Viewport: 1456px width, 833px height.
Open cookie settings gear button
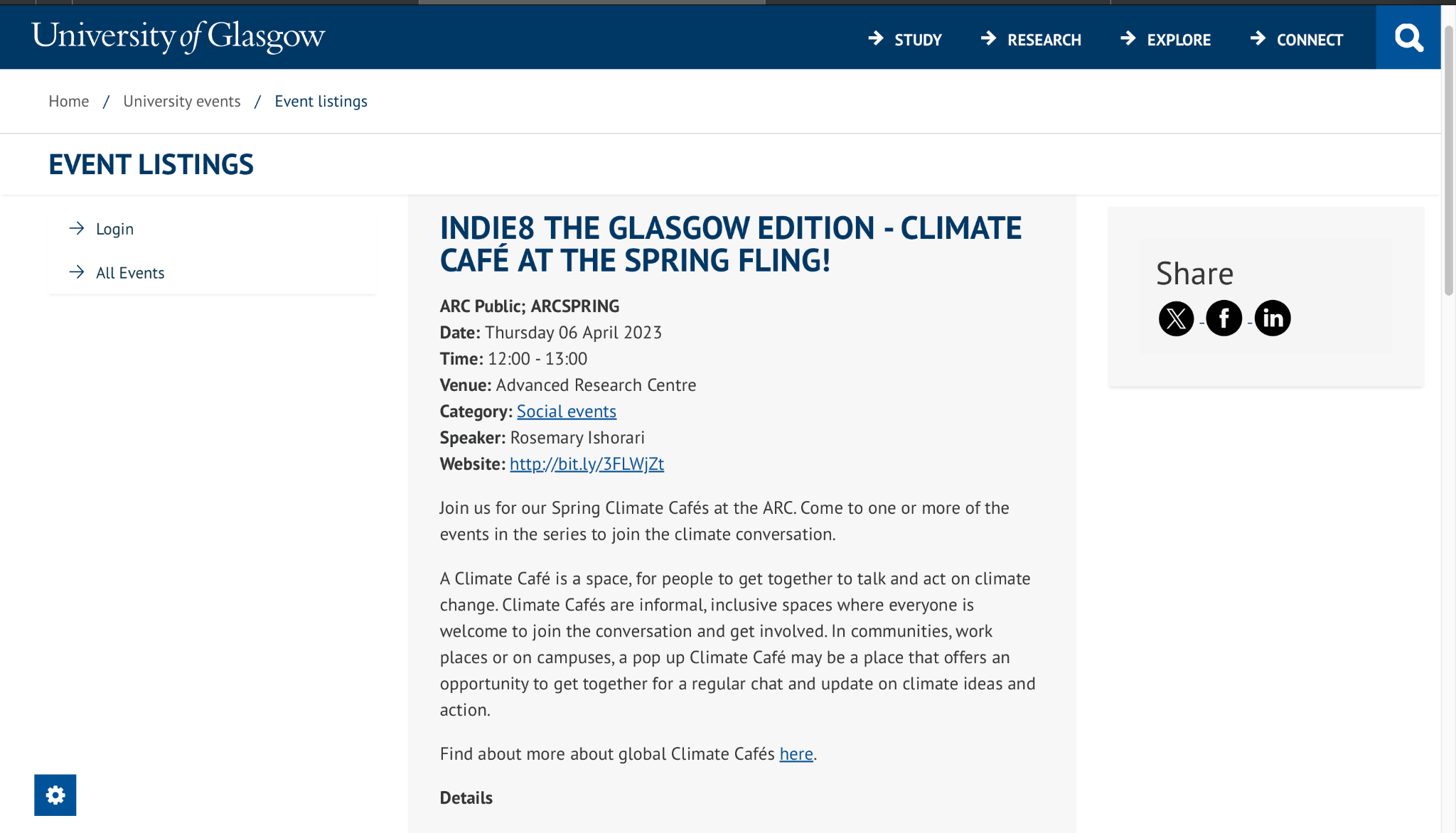[55, 795]
